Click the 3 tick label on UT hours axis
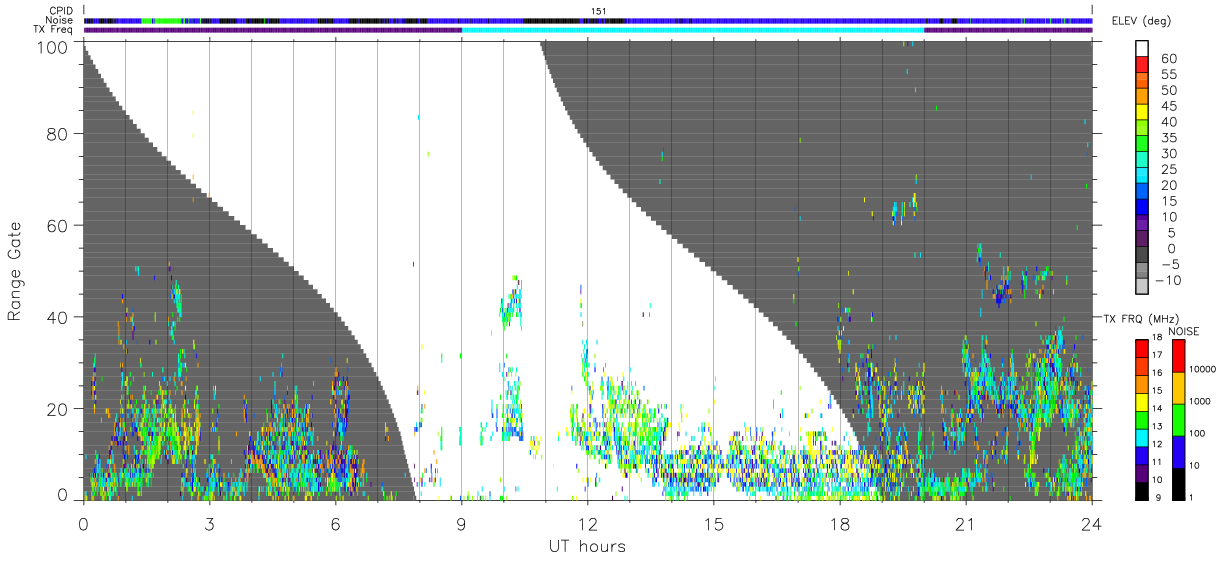1228x567 pixels. point(209,524)
